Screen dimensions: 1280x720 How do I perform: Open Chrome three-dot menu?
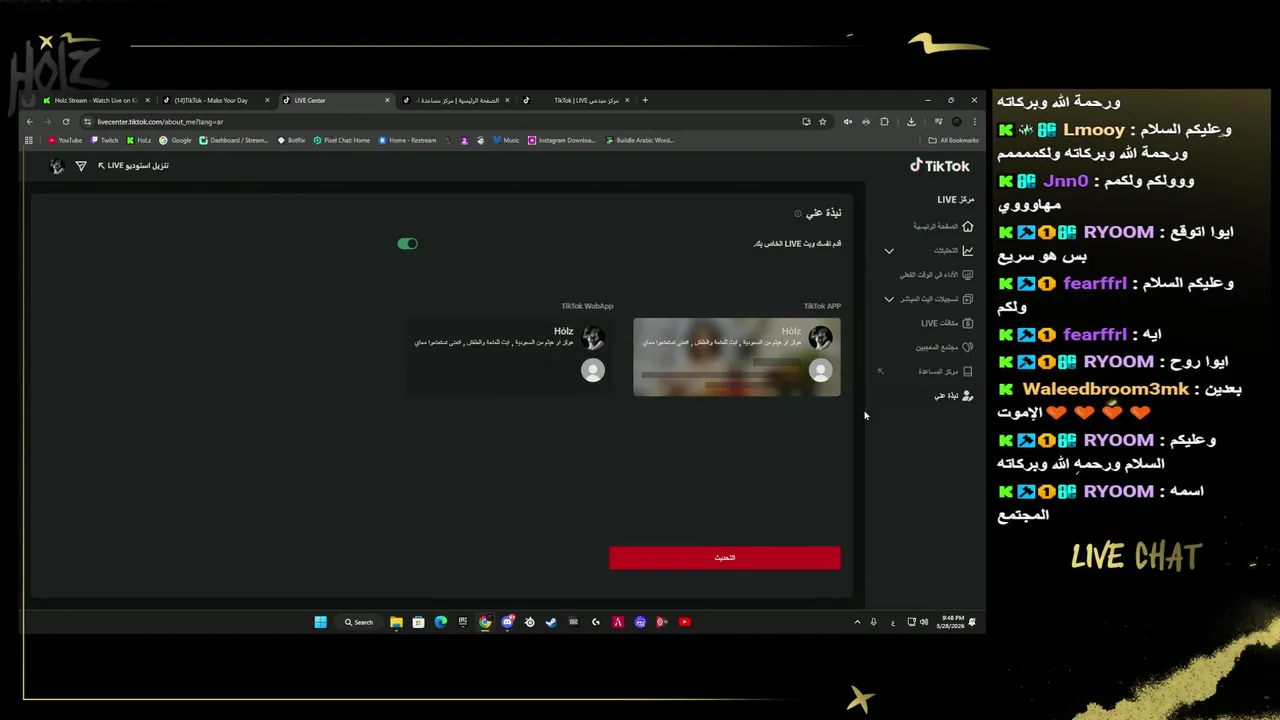click(x=974, y=122)
